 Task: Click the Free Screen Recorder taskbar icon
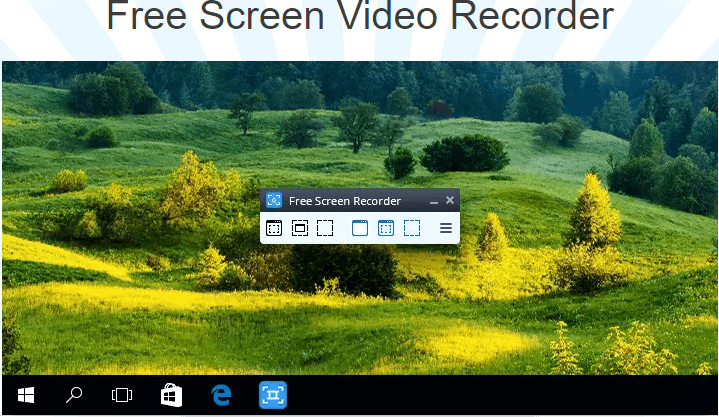[x=273, y=395]
